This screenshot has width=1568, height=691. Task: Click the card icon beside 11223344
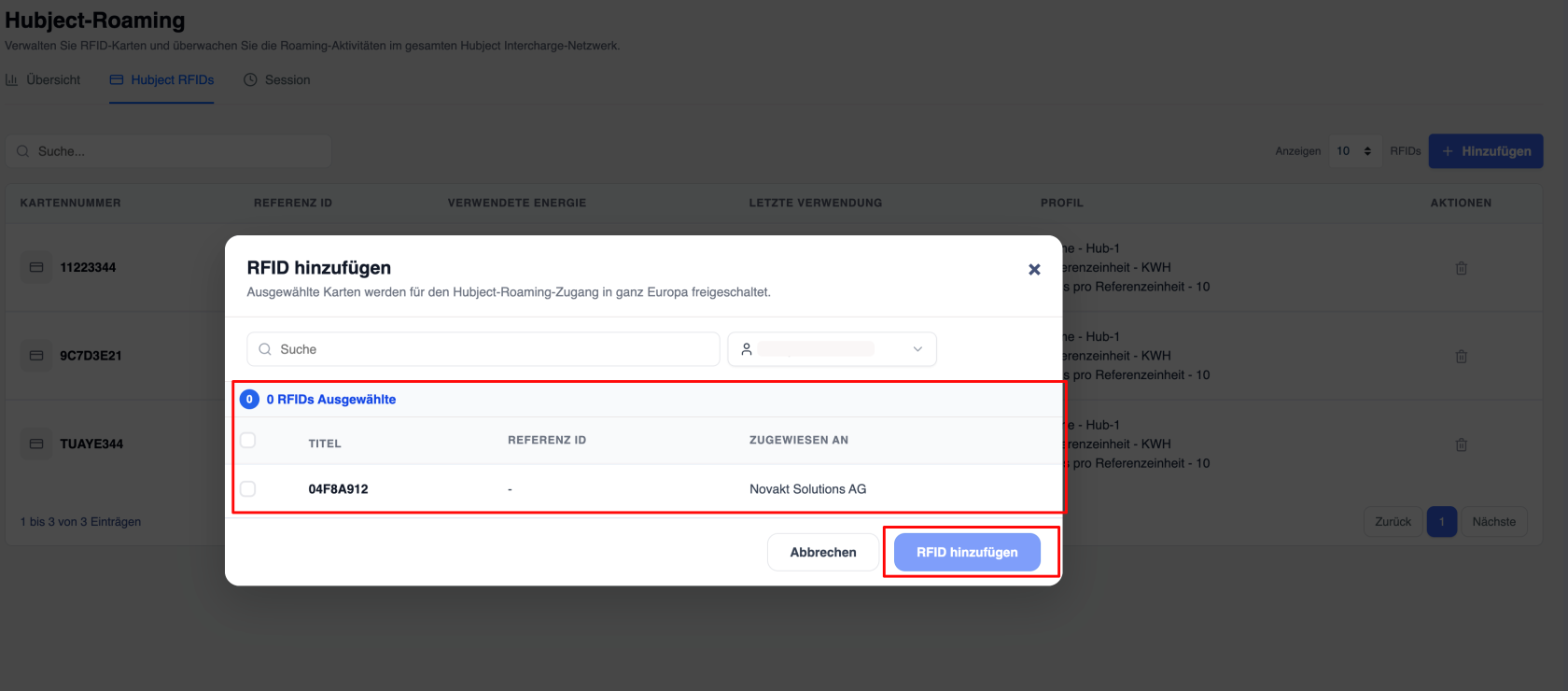(36, 267)
